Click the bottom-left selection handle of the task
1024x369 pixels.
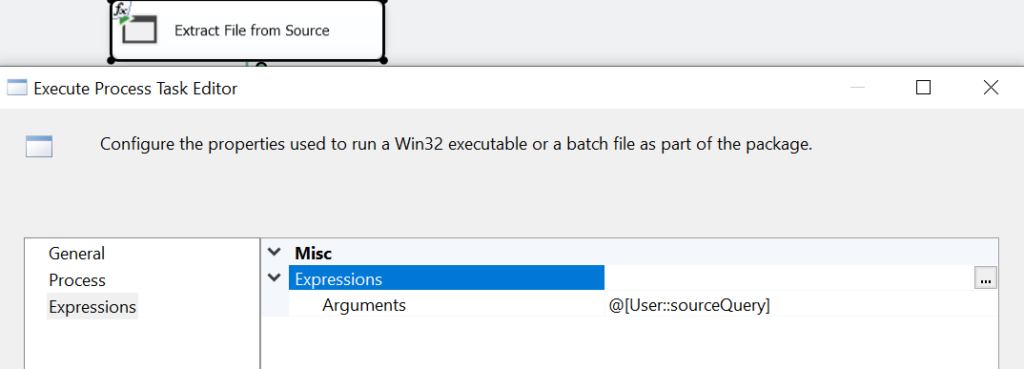click(x=111, y=60)
